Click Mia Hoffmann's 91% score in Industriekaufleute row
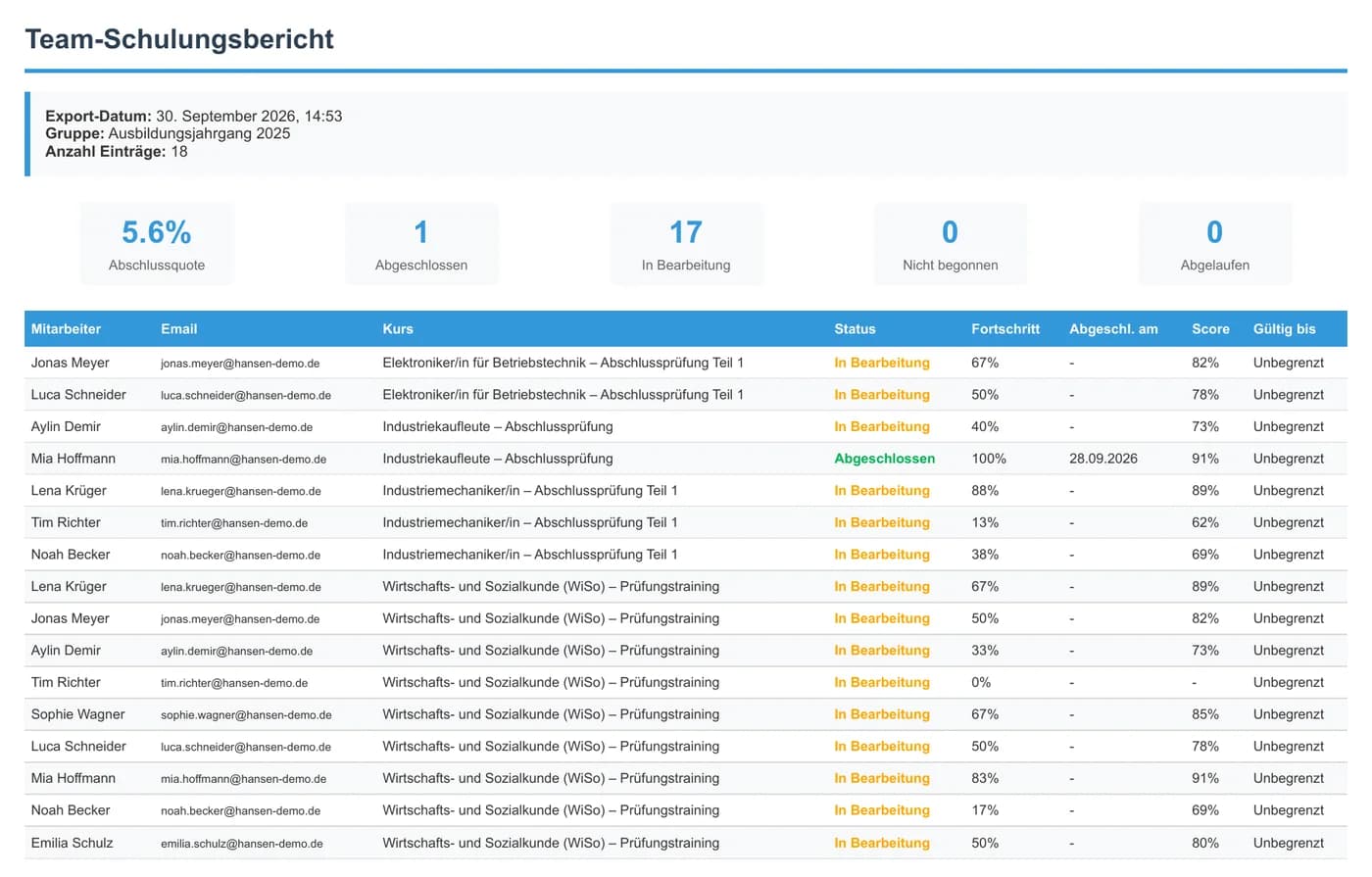The width and height of the screenshot is (1372, 877). point(1205,459)
